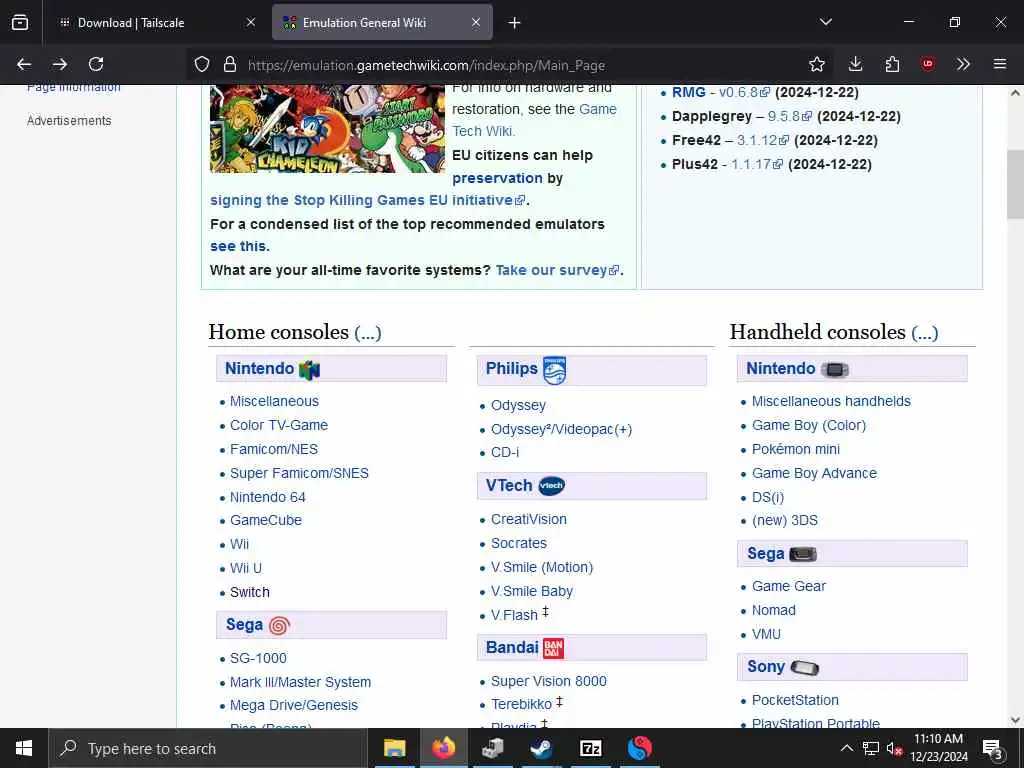This screenshot has height=768, width=1024.
Task: Click the Sega Dreamcast swirl icon
Action: coord(279,626)
